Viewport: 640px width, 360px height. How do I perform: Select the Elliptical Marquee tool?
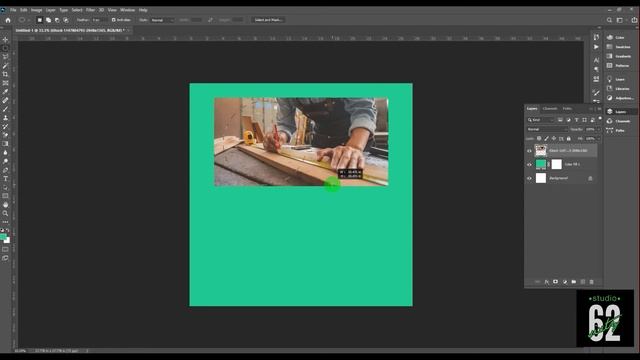[5, 48]
